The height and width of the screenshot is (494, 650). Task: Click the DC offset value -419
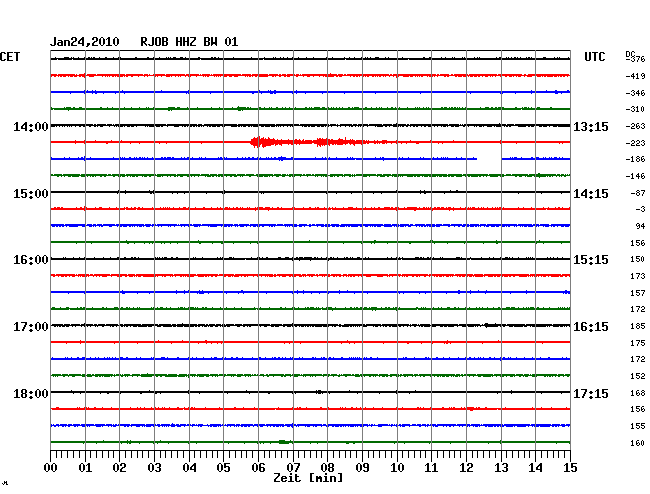click(635, 76)
